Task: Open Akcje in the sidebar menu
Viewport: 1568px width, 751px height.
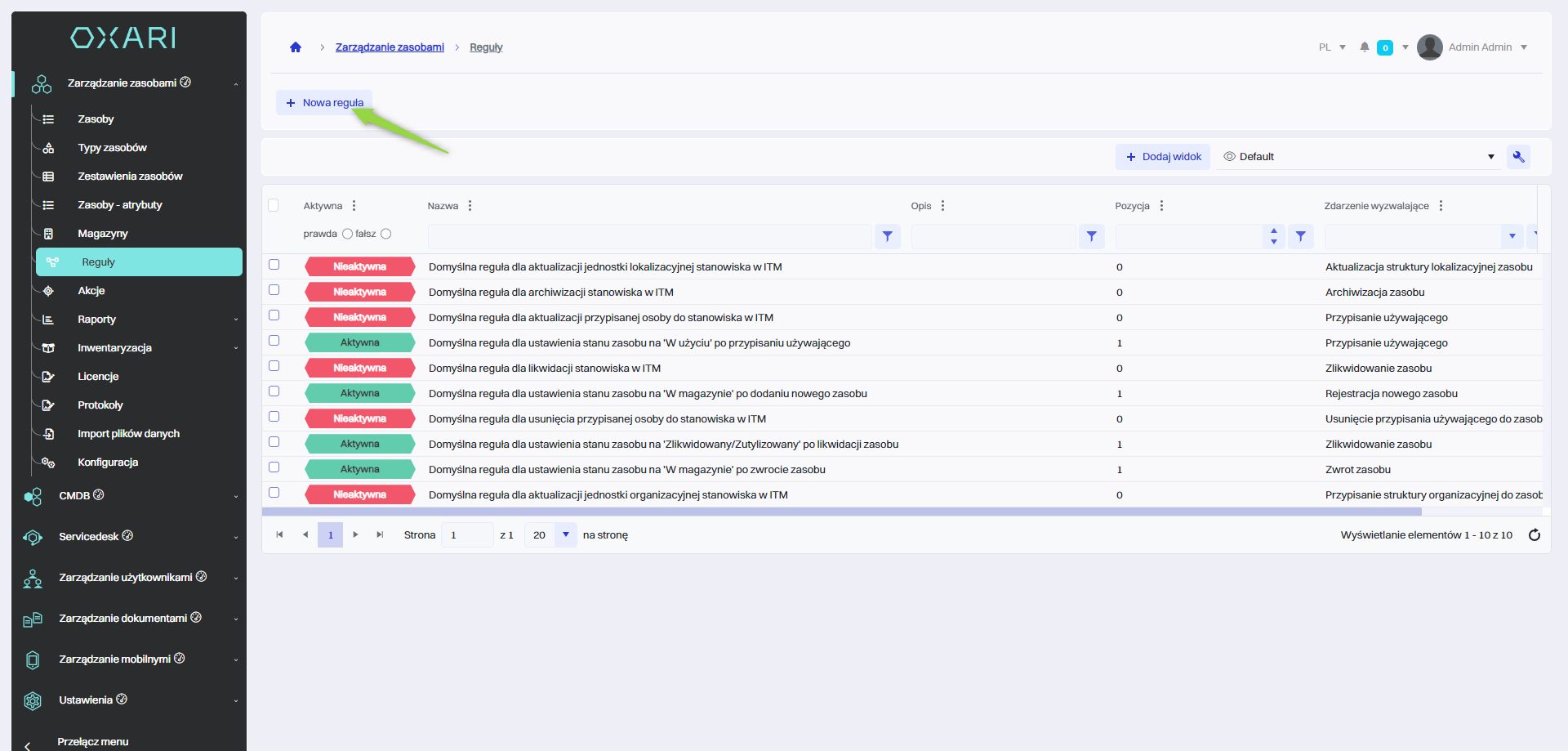Action: 91,291
